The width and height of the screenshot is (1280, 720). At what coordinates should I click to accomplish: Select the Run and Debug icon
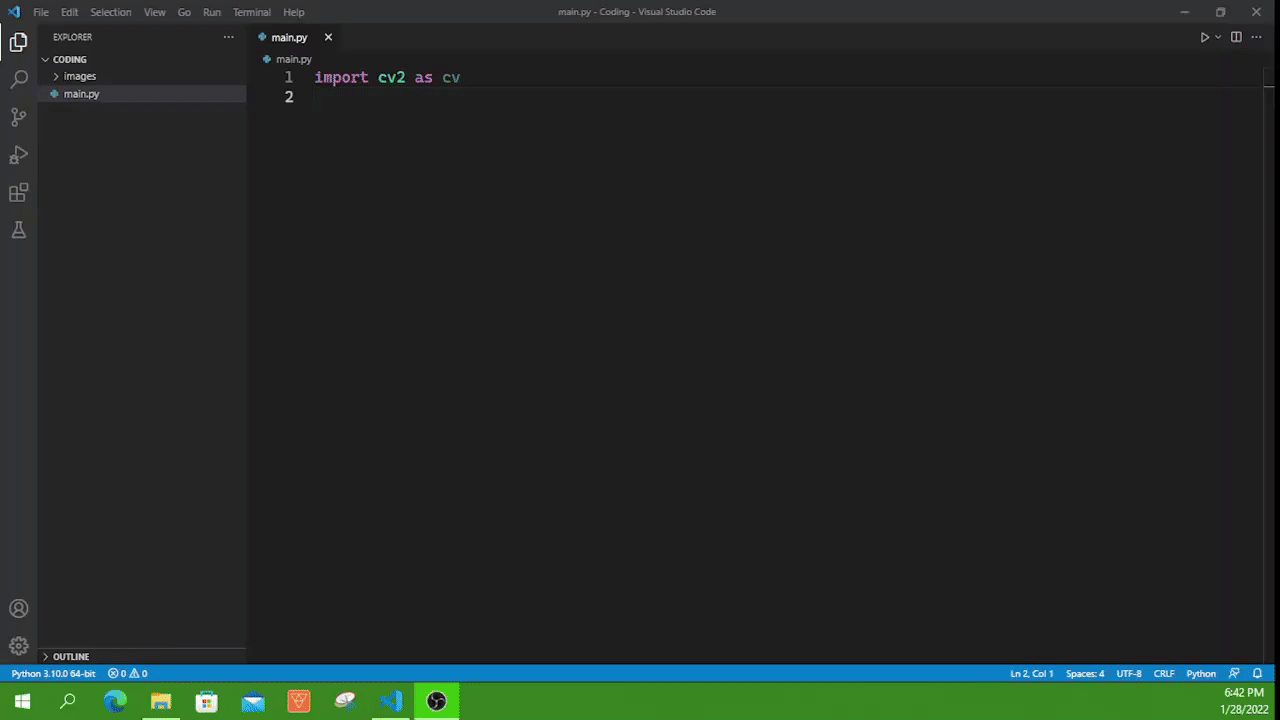click(18, 155)
